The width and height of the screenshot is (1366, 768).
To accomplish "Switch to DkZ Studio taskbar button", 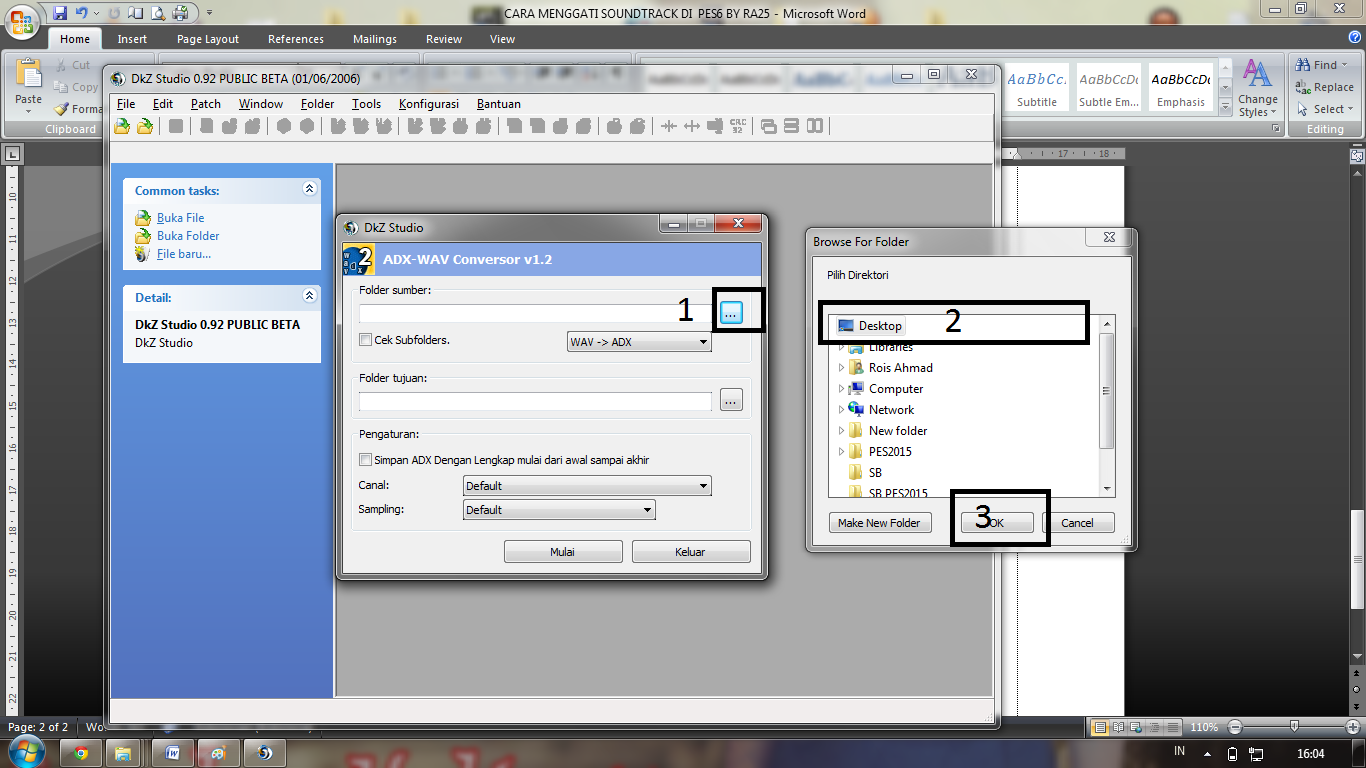I will coord(264,753).
